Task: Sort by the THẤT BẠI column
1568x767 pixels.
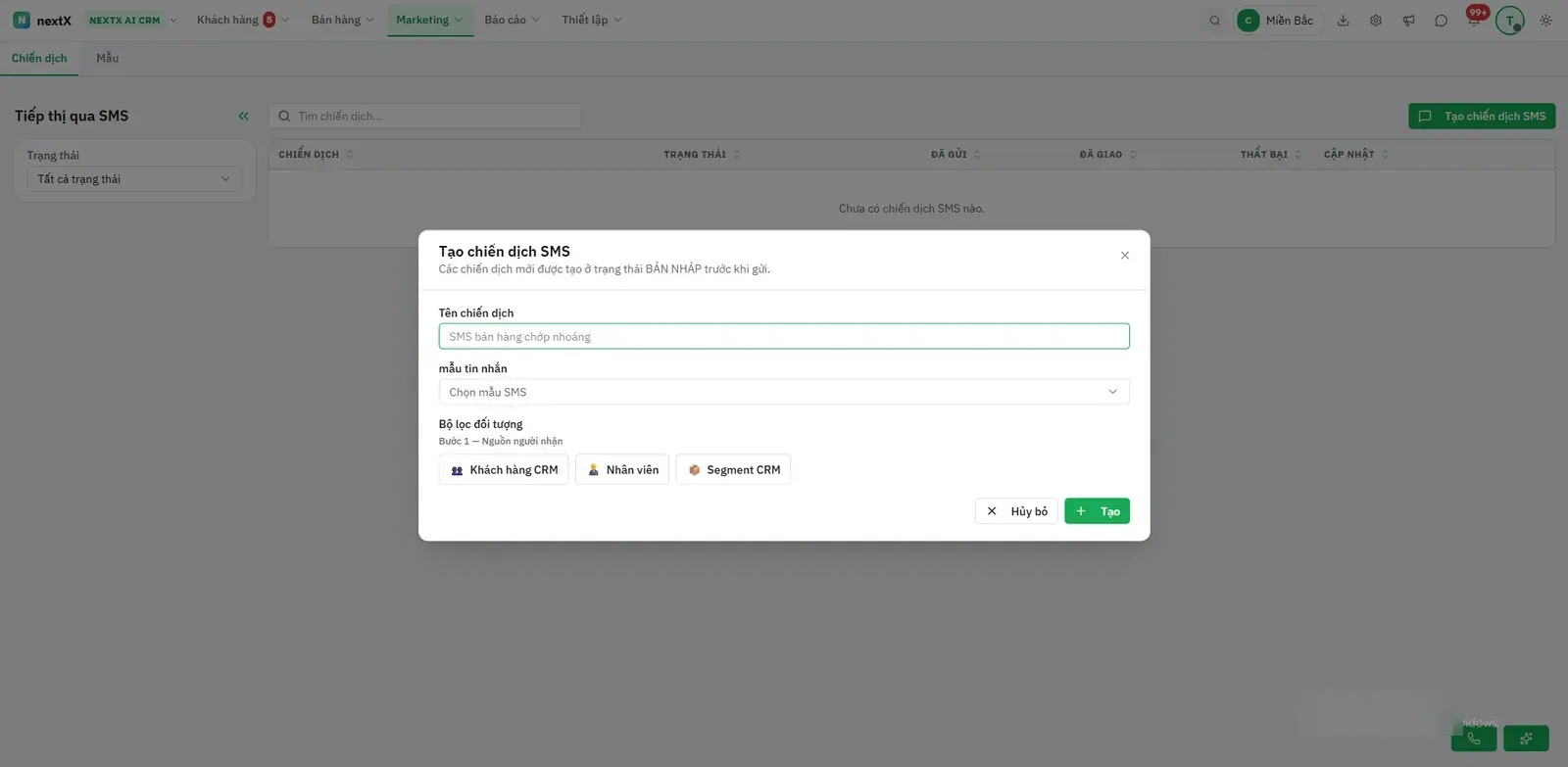Action: 1271,155
